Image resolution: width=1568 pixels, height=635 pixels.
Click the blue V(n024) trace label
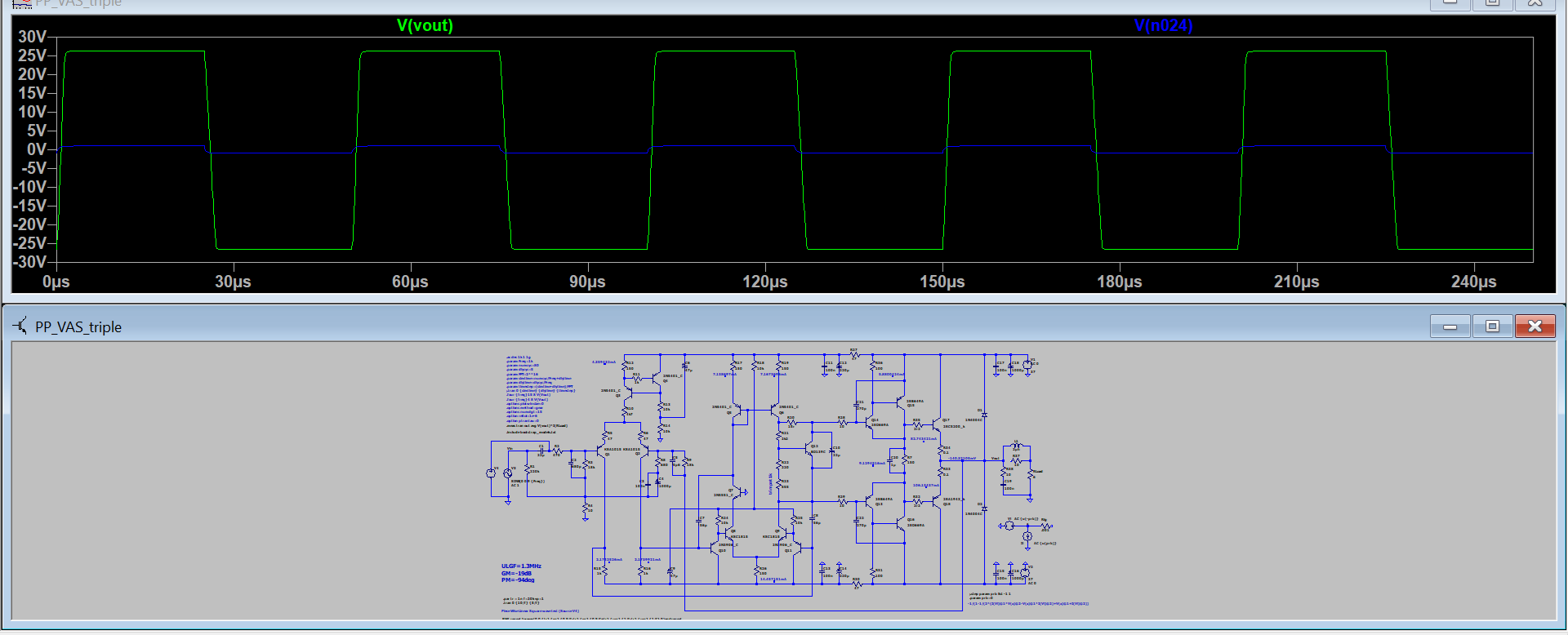click(x=1164, y=25)
